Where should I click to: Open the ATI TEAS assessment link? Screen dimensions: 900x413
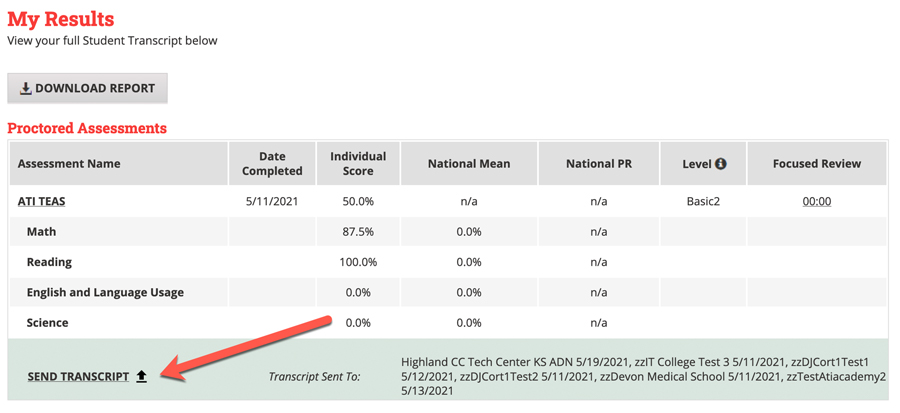pyautogui.click(x=41, y=201)
